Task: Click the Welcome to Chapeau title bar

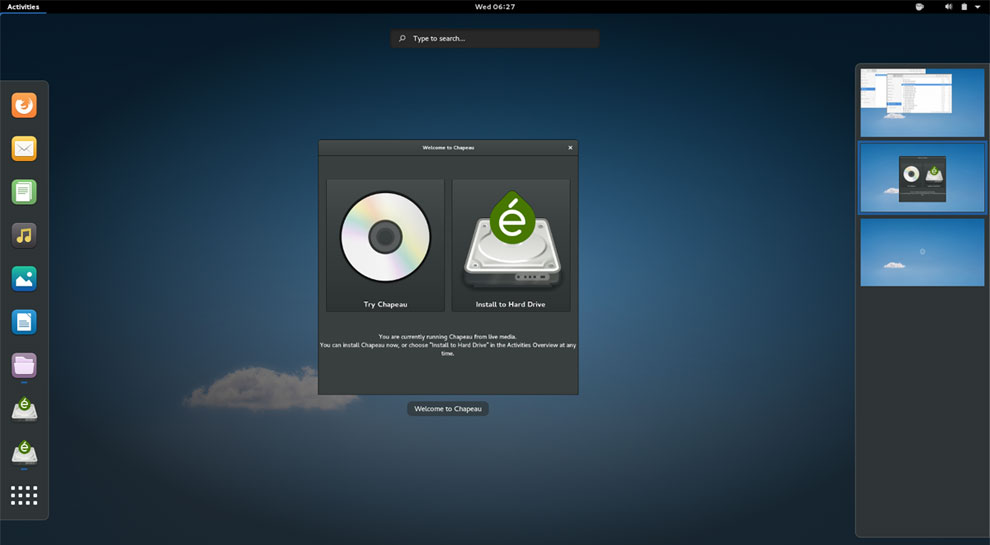Action: [448, 148]
